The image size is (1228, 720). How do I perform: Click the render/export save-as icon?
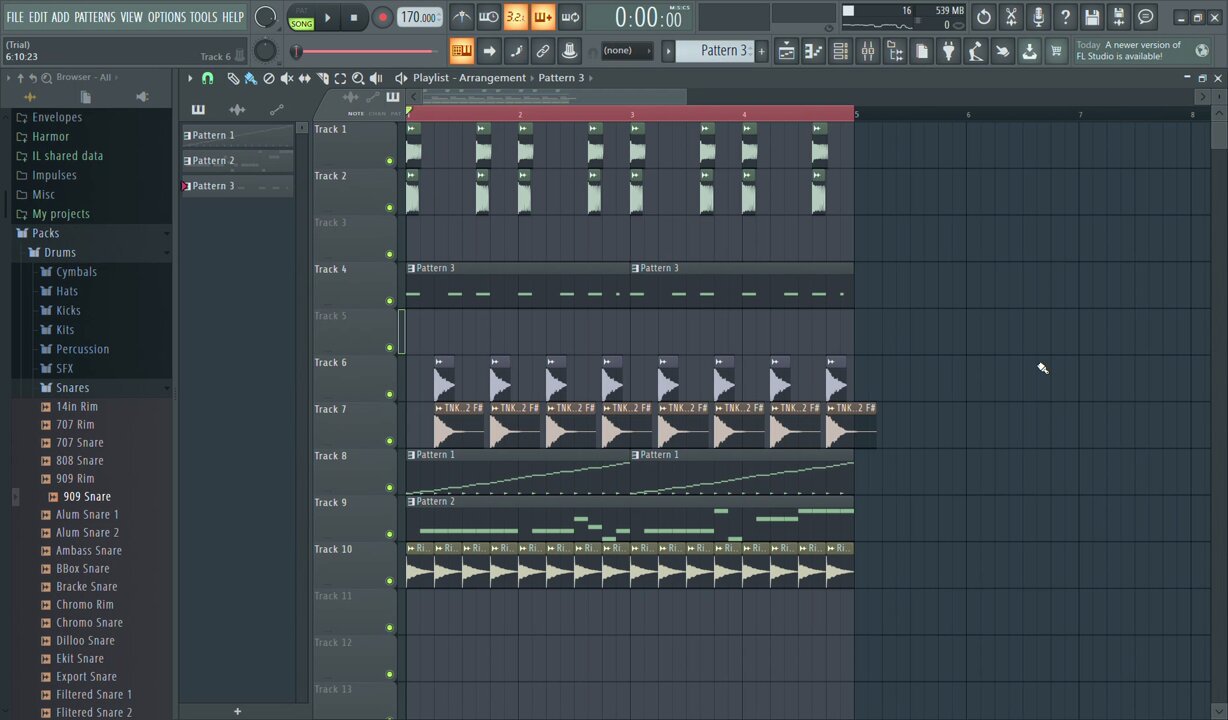(1119, 17)
